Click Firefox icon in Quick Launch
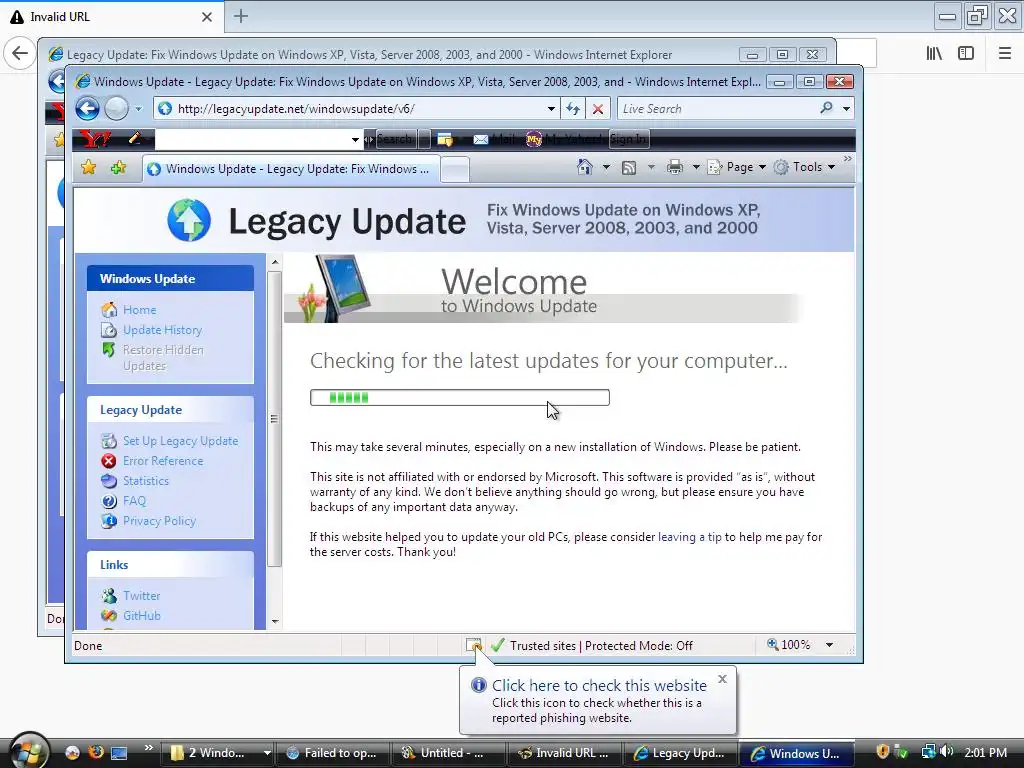The height and width of the screenshot is (768, 1024). (x=96, y=752)
